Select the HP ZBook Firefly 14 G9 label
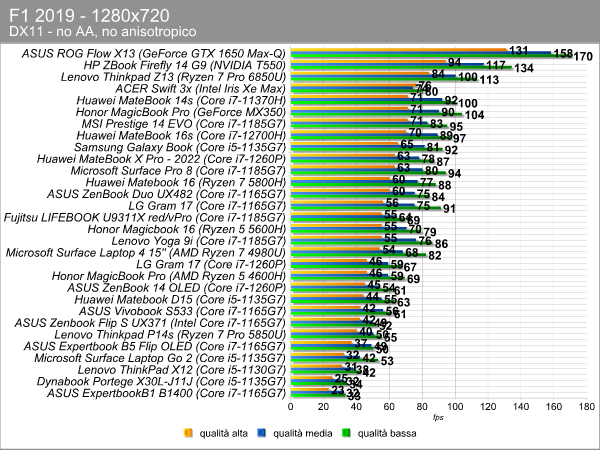The image size is (600, 450). 185,65
